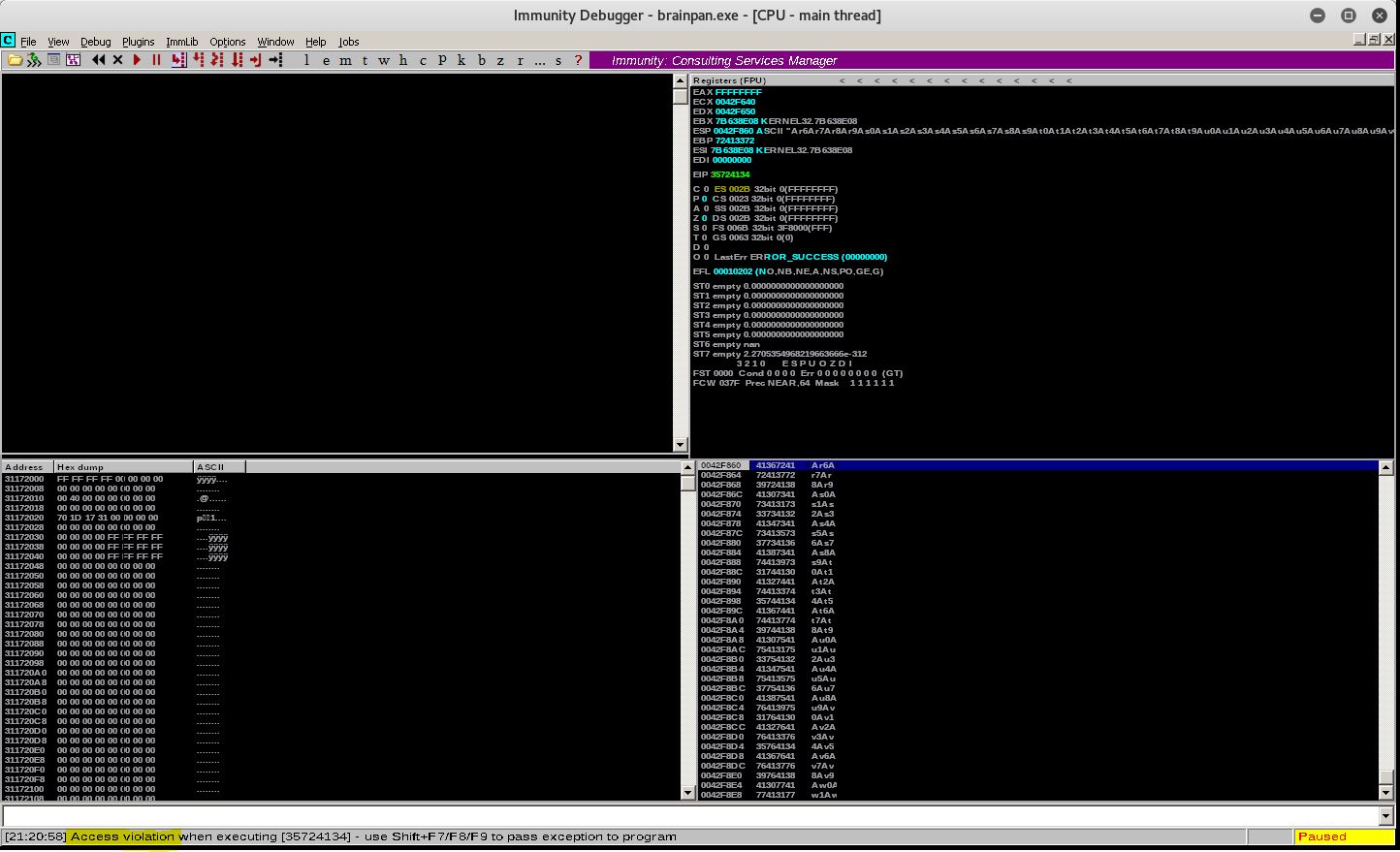Screen dimensions: 1400x852
Task: Click the Address column header in dump
Action: coord(27,467)
